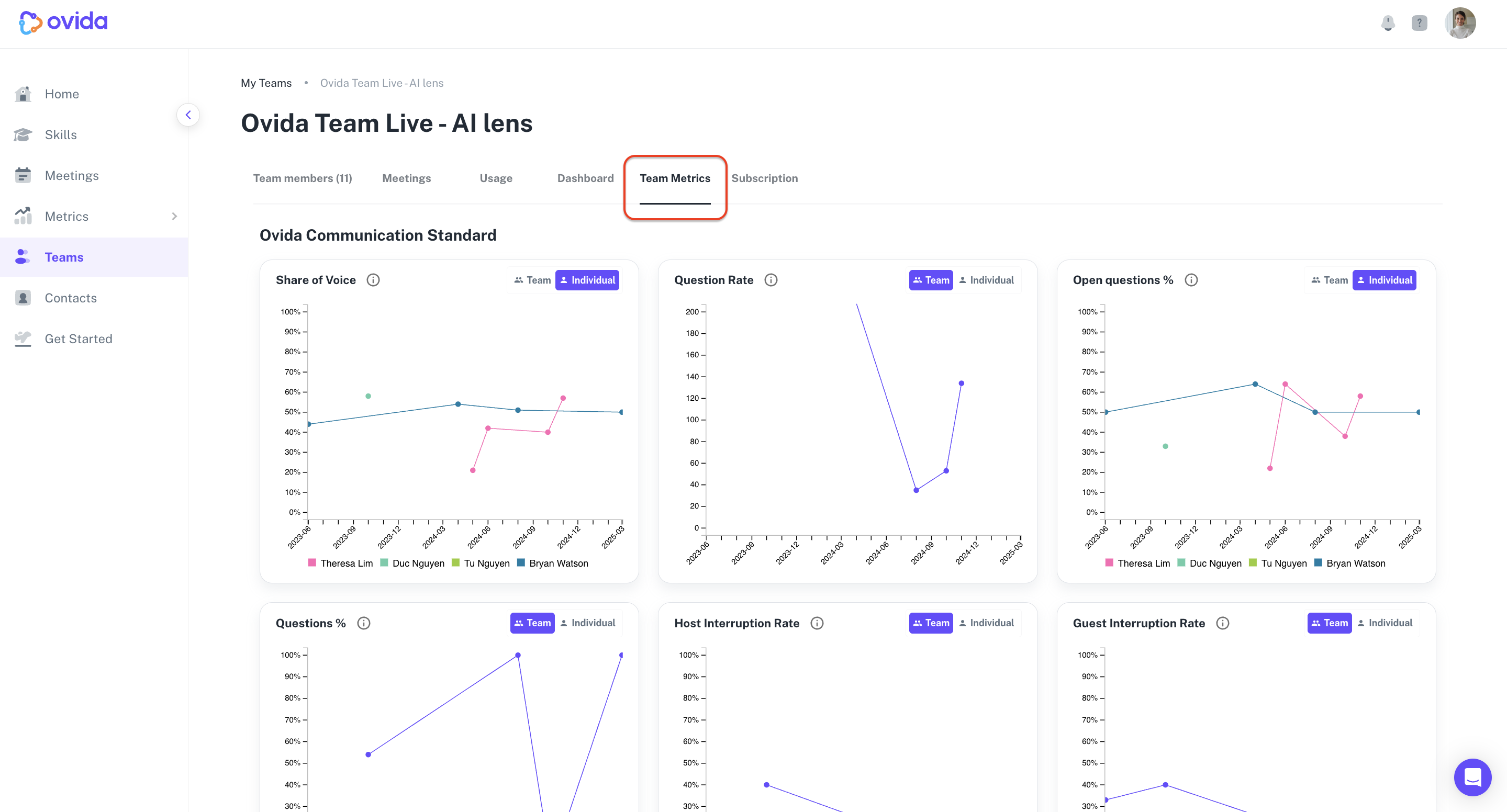Show info for Share of Voice
Viewport: 1507px width, 812px height.
[373, 280]
